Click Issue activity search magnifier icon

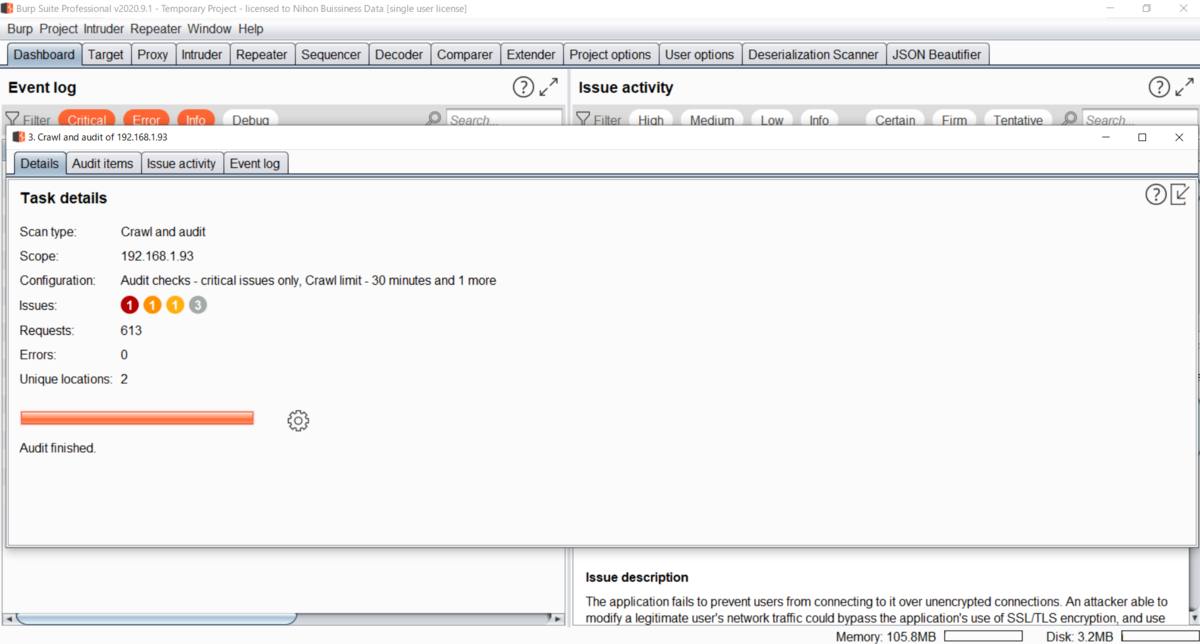click(1069, 120)
